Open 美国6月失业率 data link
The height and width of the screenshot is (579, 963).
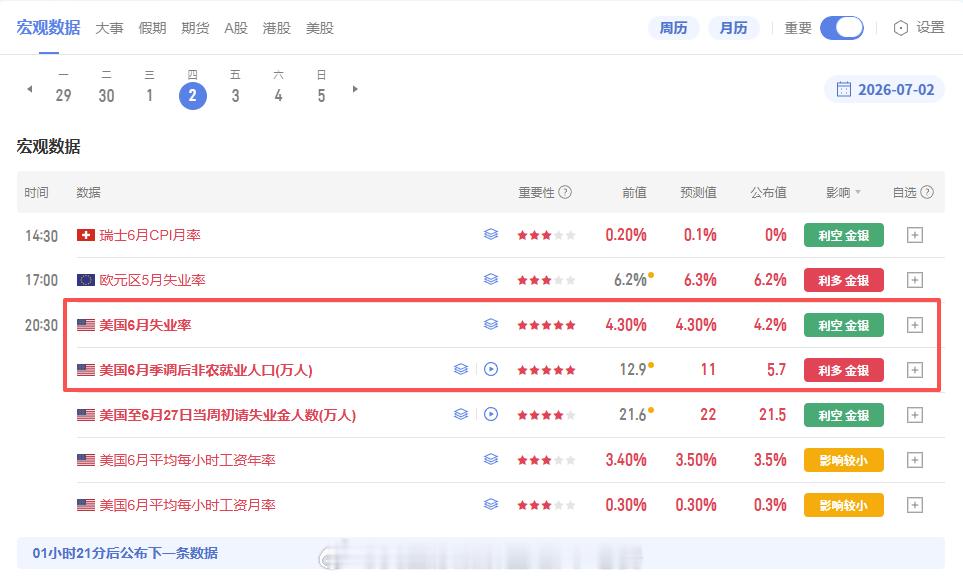click(145, 325)
